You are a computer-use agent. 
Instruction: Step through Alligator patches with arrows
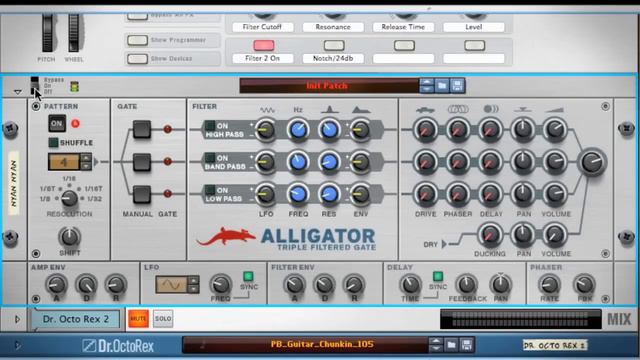pos(427,86)
